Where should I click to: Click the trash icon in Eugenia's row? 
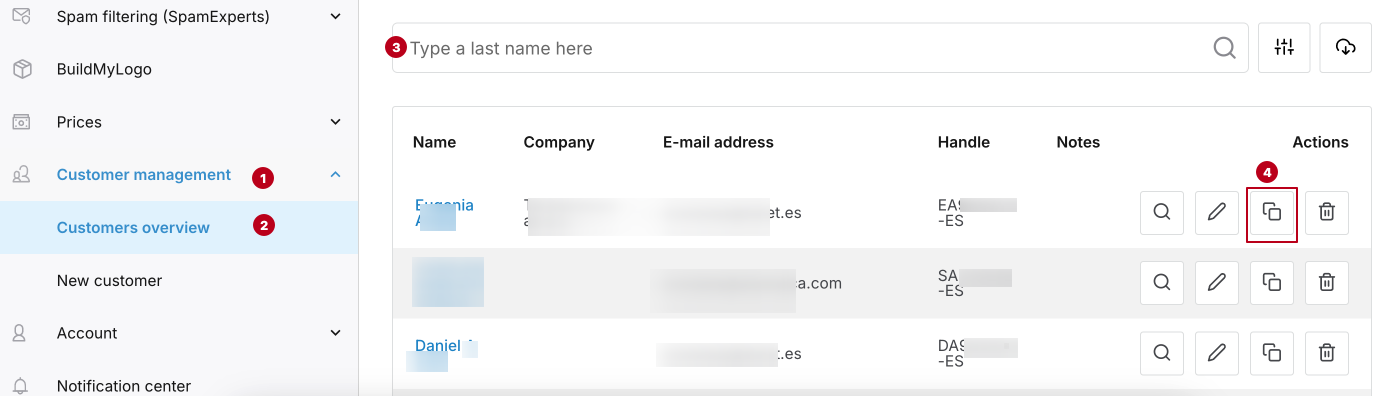click(x=1327, y=212)
